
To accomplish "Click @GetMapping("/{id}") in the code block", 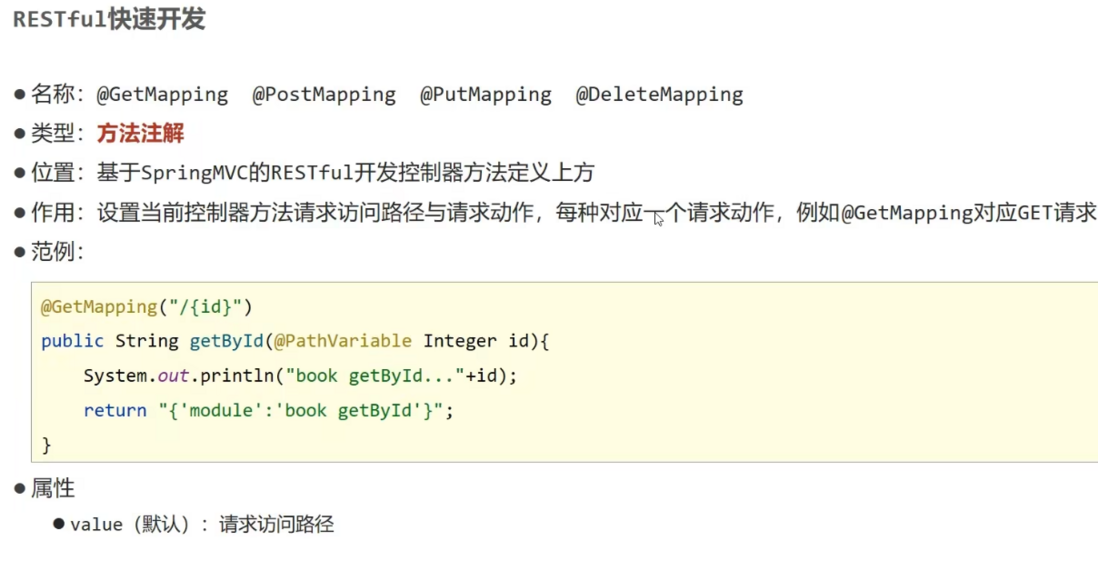I will click(x=146, y=307).
